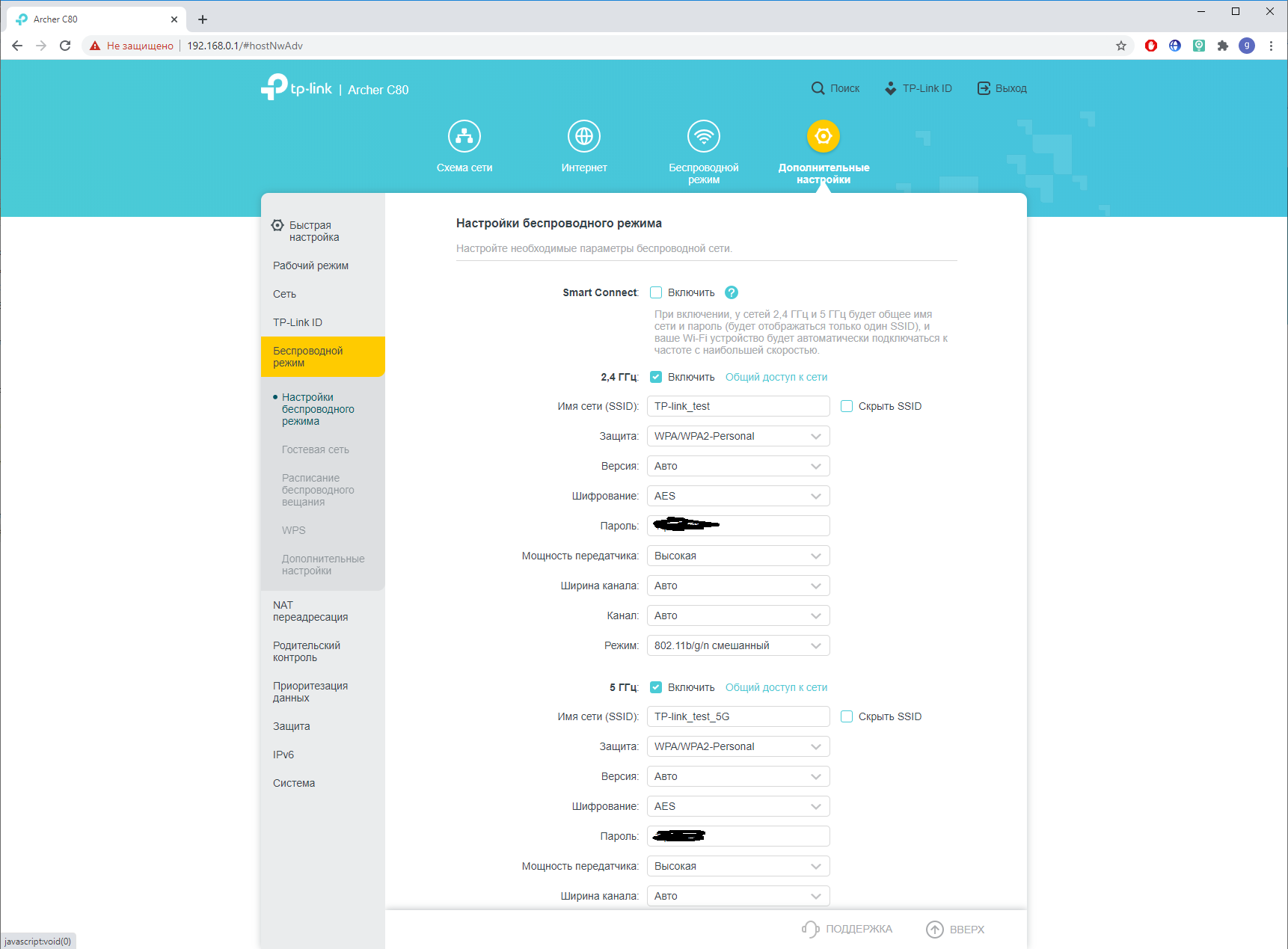Click the search (Поиск) magnifier icon
The width and height of the screenshot is (1288, 949).
[818, 88]
